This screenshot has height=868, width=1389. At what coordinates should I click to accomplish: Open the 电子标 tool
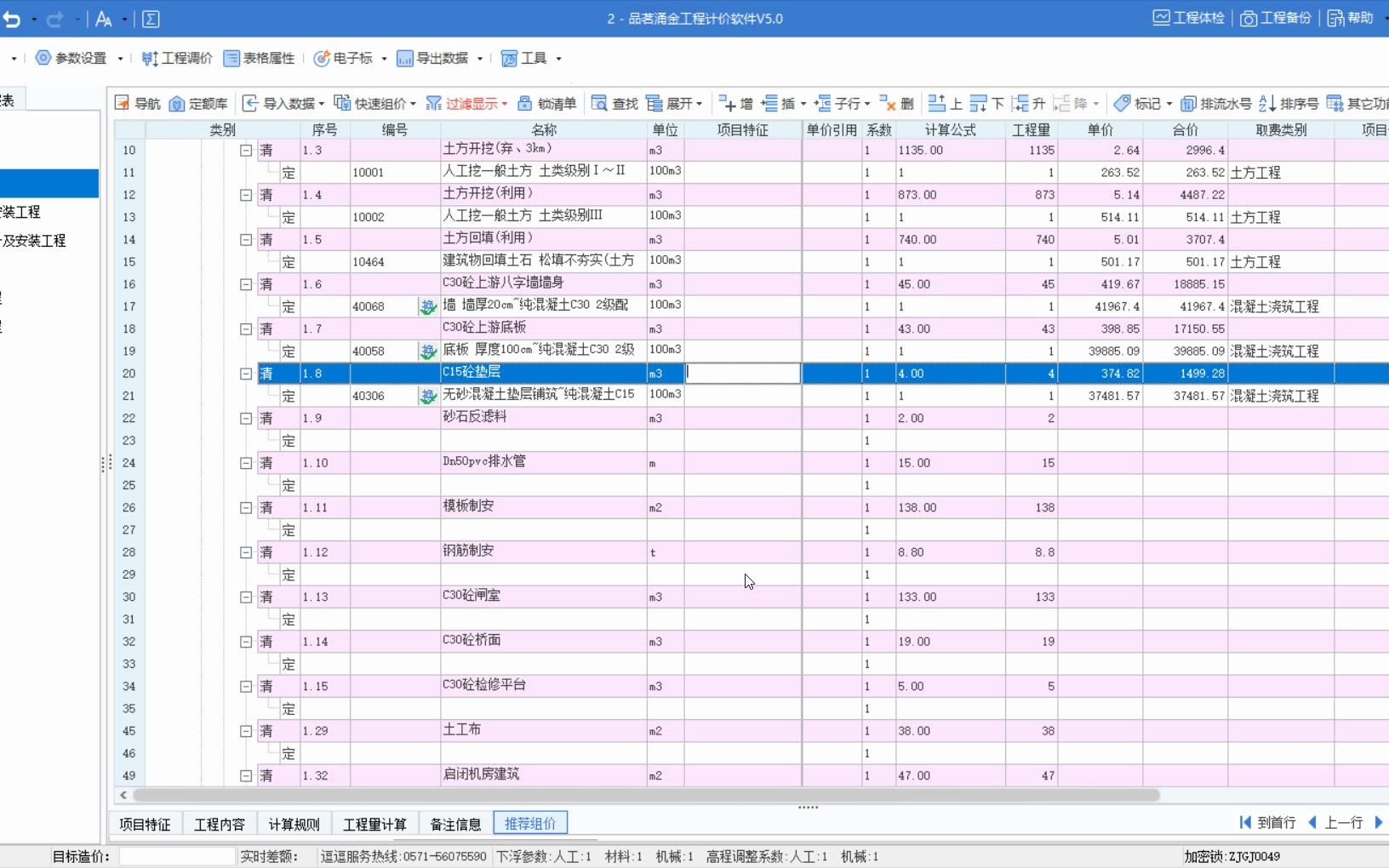pyautogui.click(x=344, y=58)
